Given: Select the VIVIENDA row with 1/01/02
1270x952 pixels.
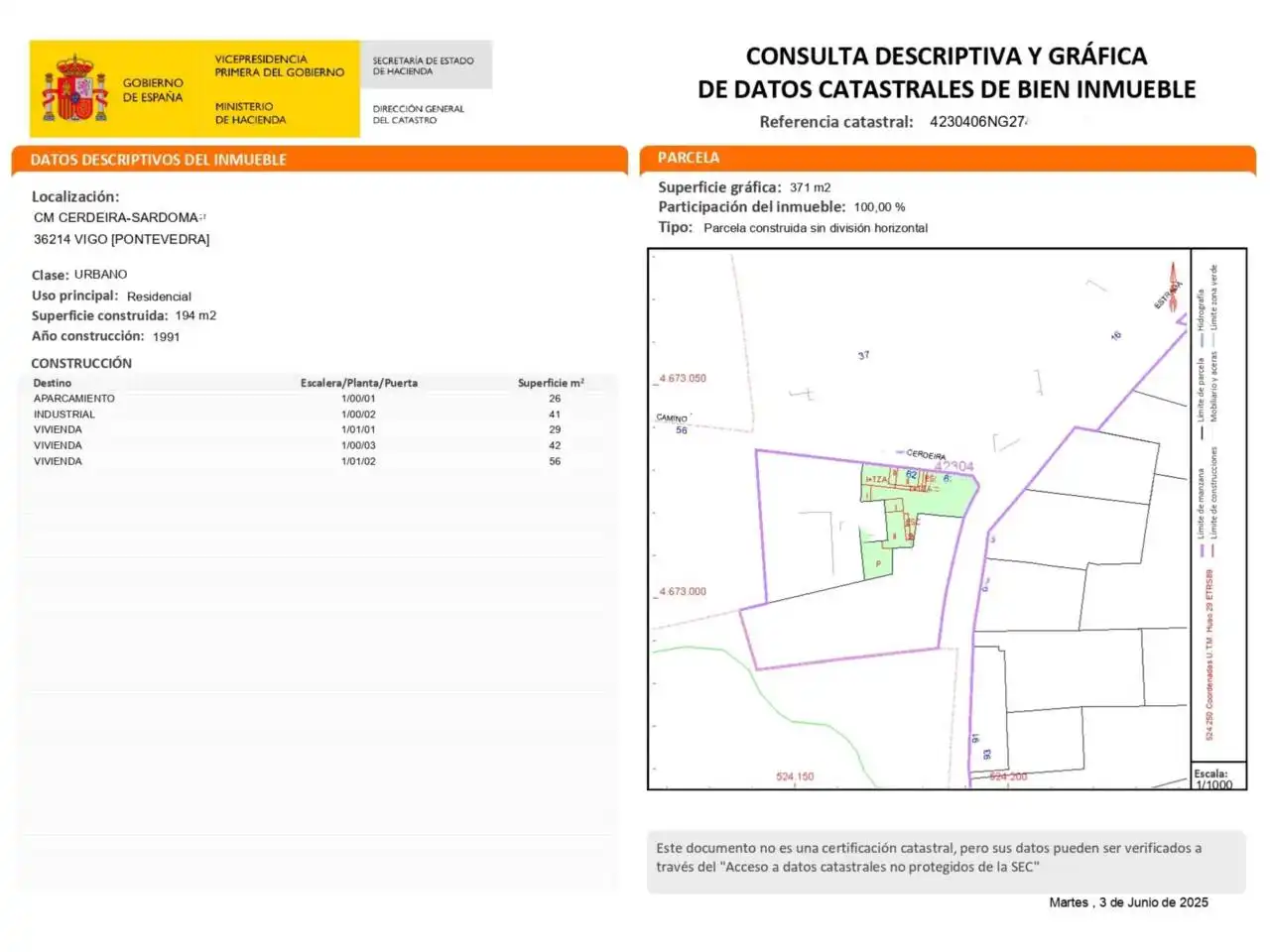Looking at the screenshot, I should pyautogui.click(x=317, y=462).
